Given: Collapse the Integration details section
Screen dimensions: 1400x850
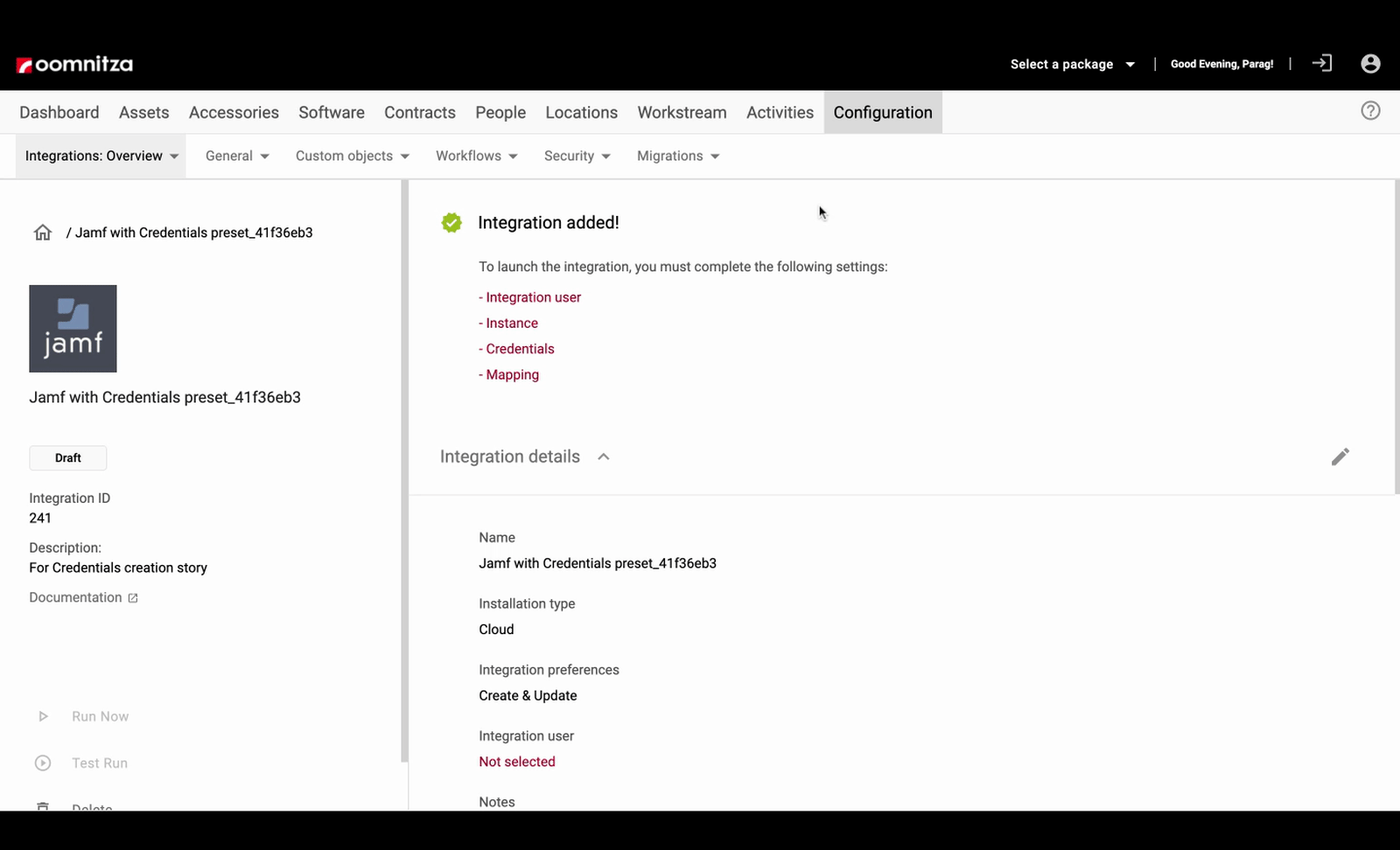Looking at the screenshot, I should point(603,456).
